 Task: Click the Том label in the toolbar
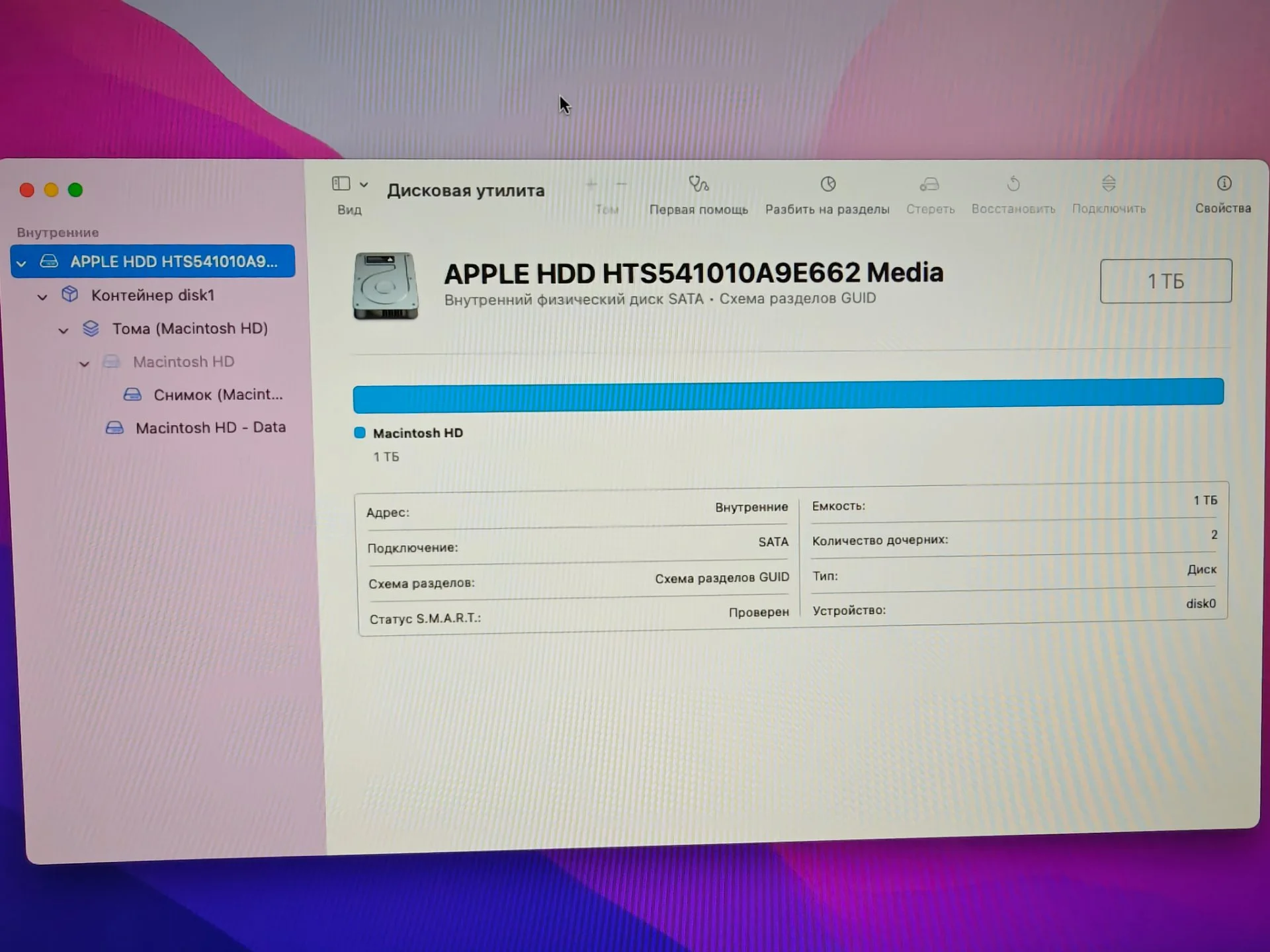607,210
